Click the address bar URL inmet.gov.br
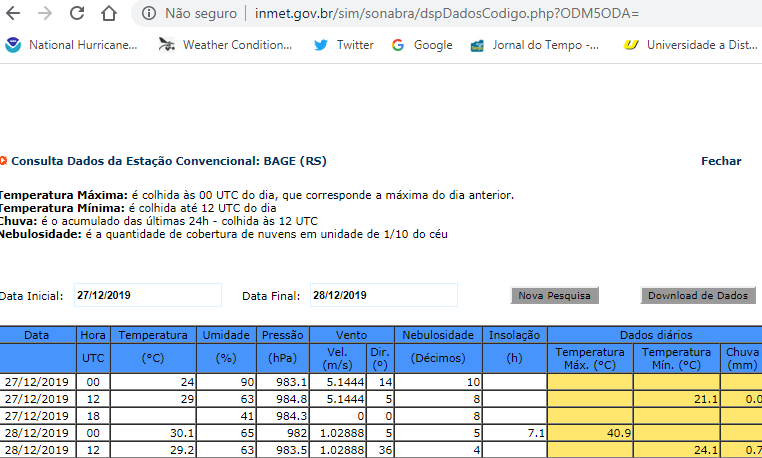This screenshot has height=458, width=762. tap(447, 13)
